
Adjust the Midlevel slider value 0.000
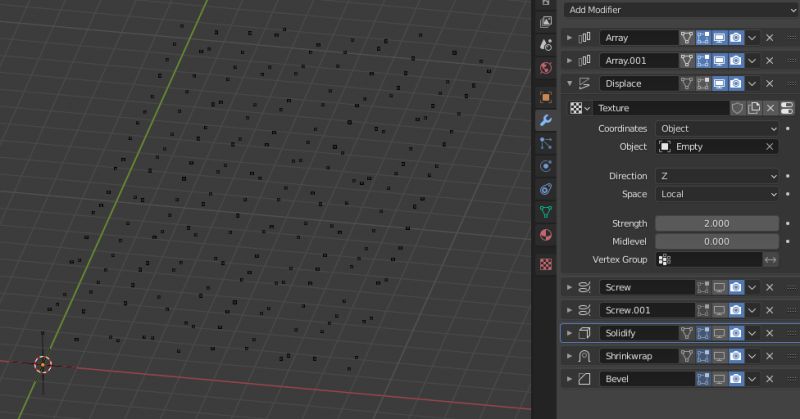717,242
